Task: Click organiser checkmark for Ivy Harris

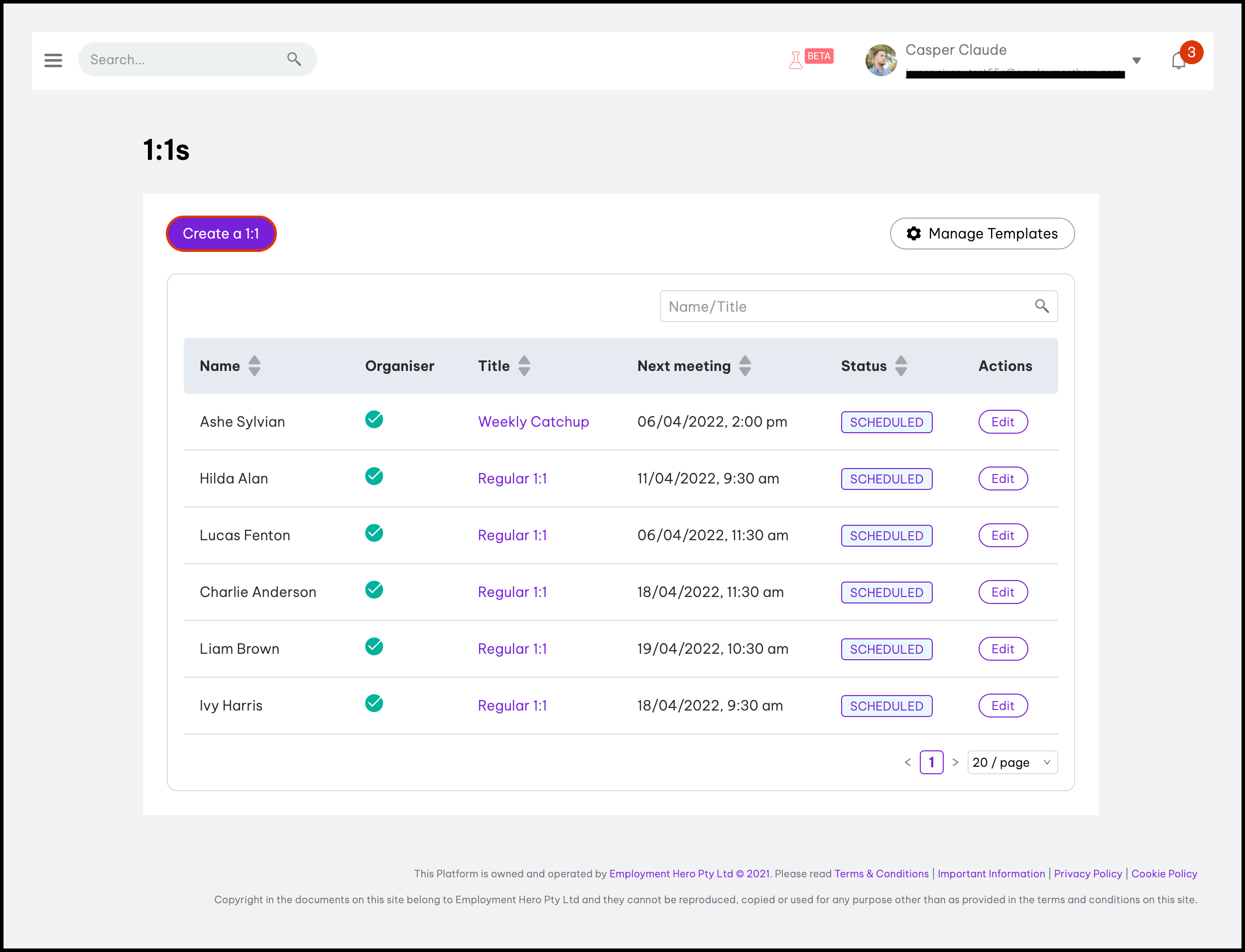Action: [374, 703]
